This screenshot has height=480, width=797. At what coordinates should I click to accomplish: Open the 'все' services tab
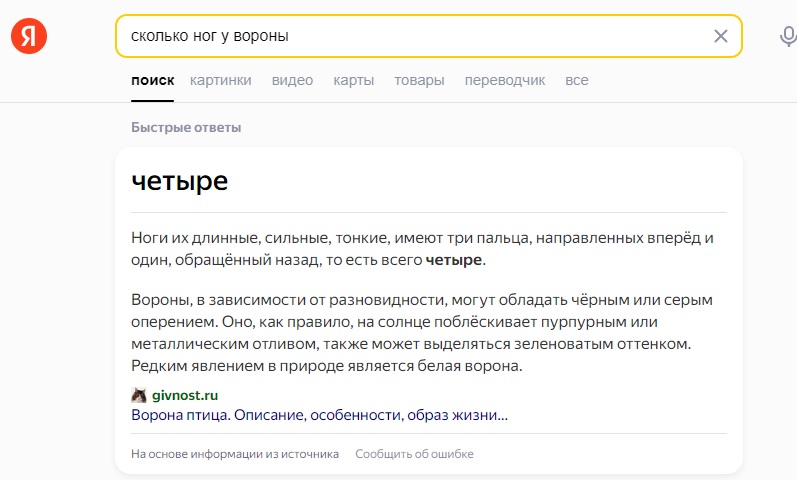click(x=577, y=80)
